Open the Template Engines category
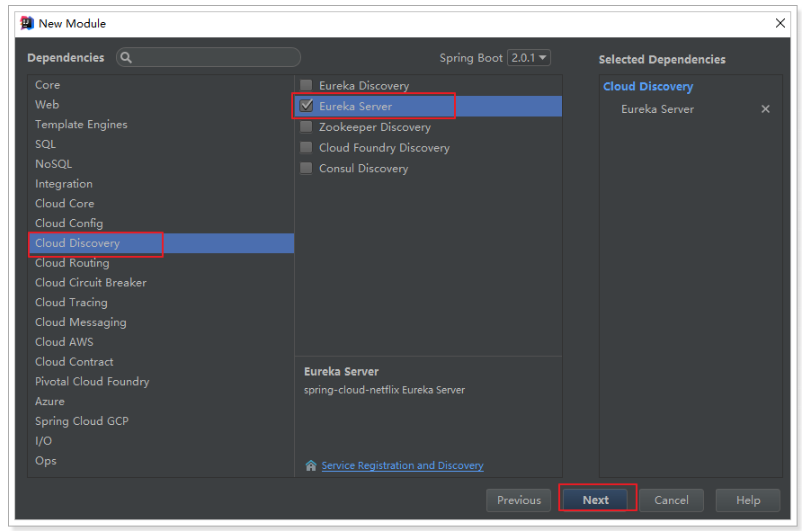The height and width of the screenshot is (531, 804). [x=161, y=125]
